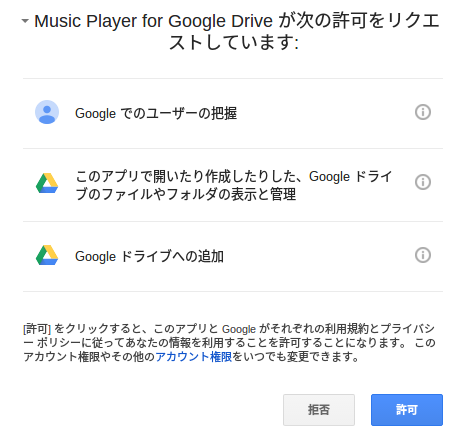
Task: Click ストしています heading line
Action: pos(233,43)
